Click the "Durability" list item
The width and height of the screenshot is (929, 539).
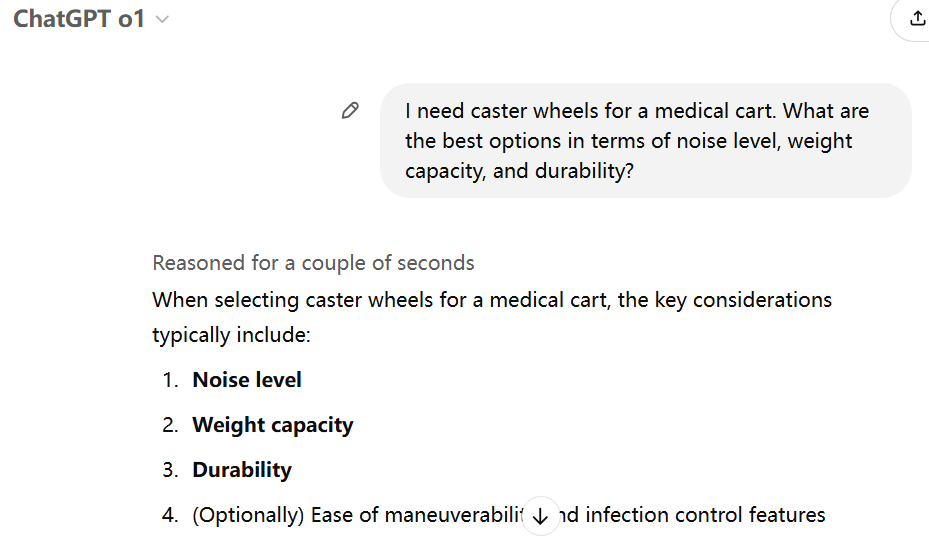[242, 470]
